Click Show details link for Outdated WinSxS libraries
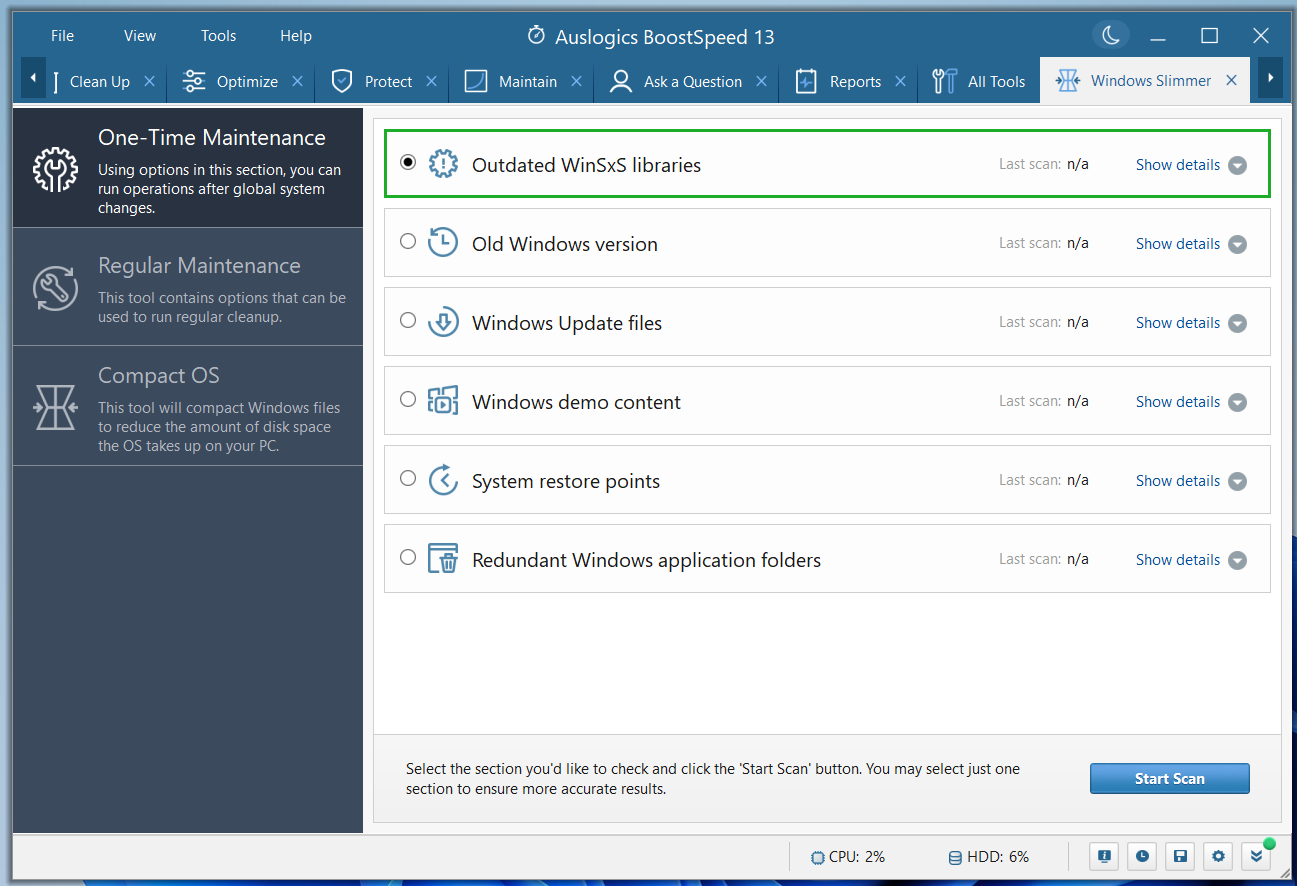Image resolution: width=1297 pixels, height=886 pixels. 1178,165
